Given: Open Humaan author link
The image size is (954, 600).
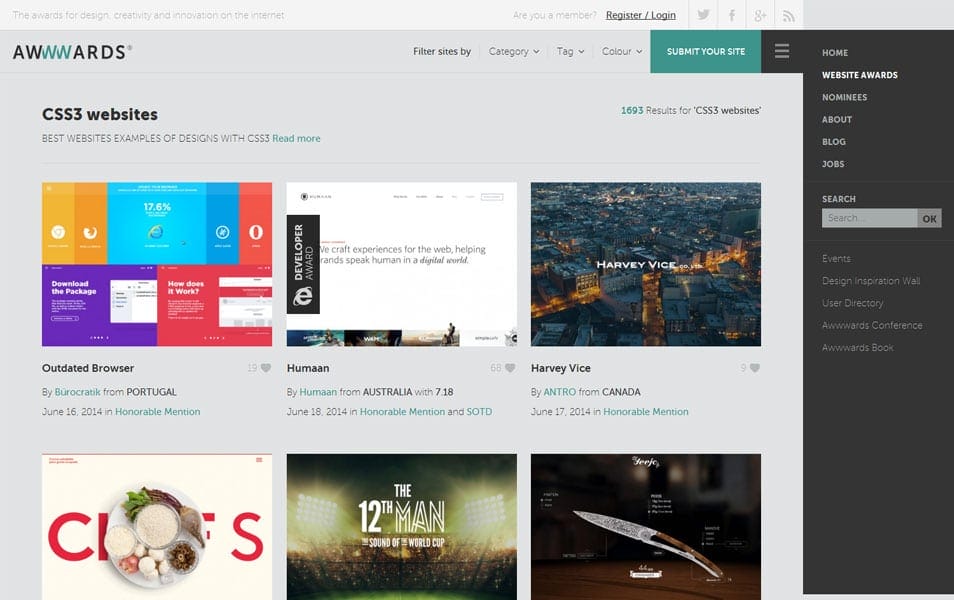Looking at the screenshot, I should tap(318, 392).
